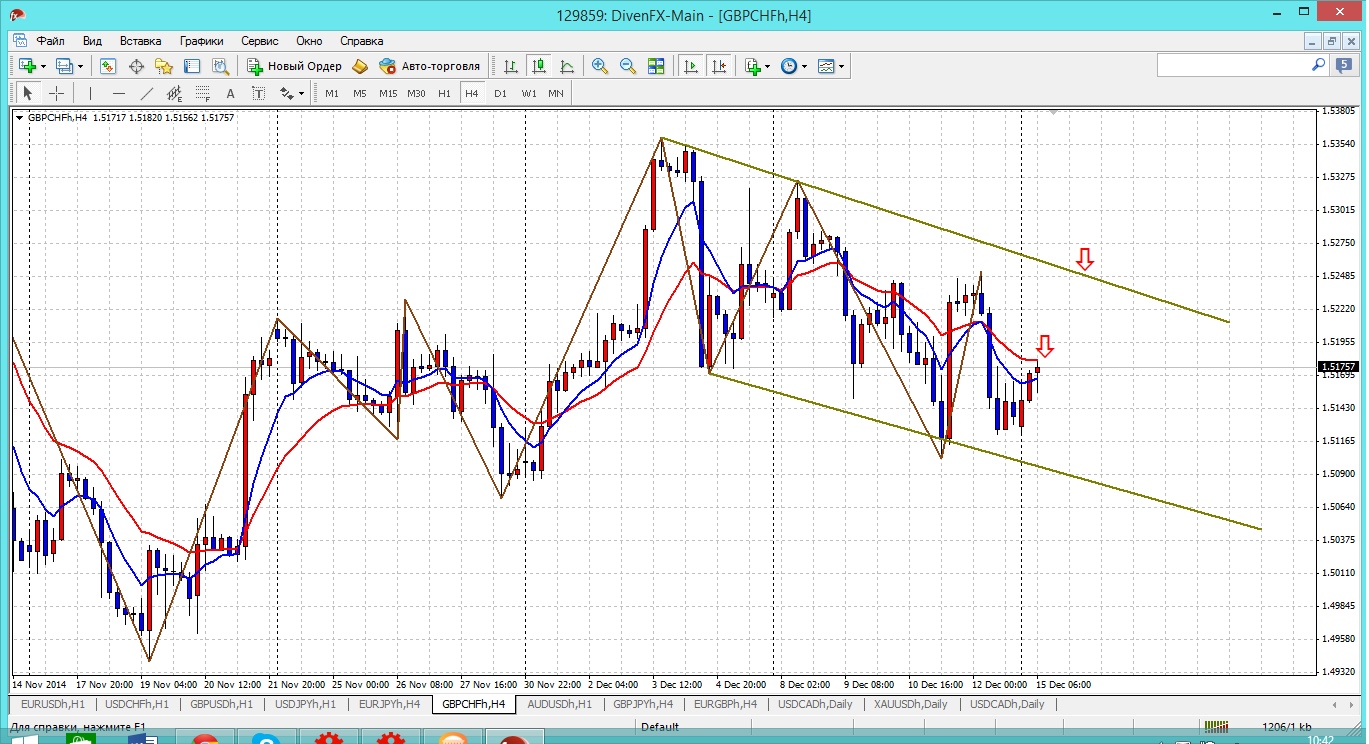This screenshot has width=1369, height=744.
Task: Toggle the Авто-торговля button
Action: pos(430,66)
